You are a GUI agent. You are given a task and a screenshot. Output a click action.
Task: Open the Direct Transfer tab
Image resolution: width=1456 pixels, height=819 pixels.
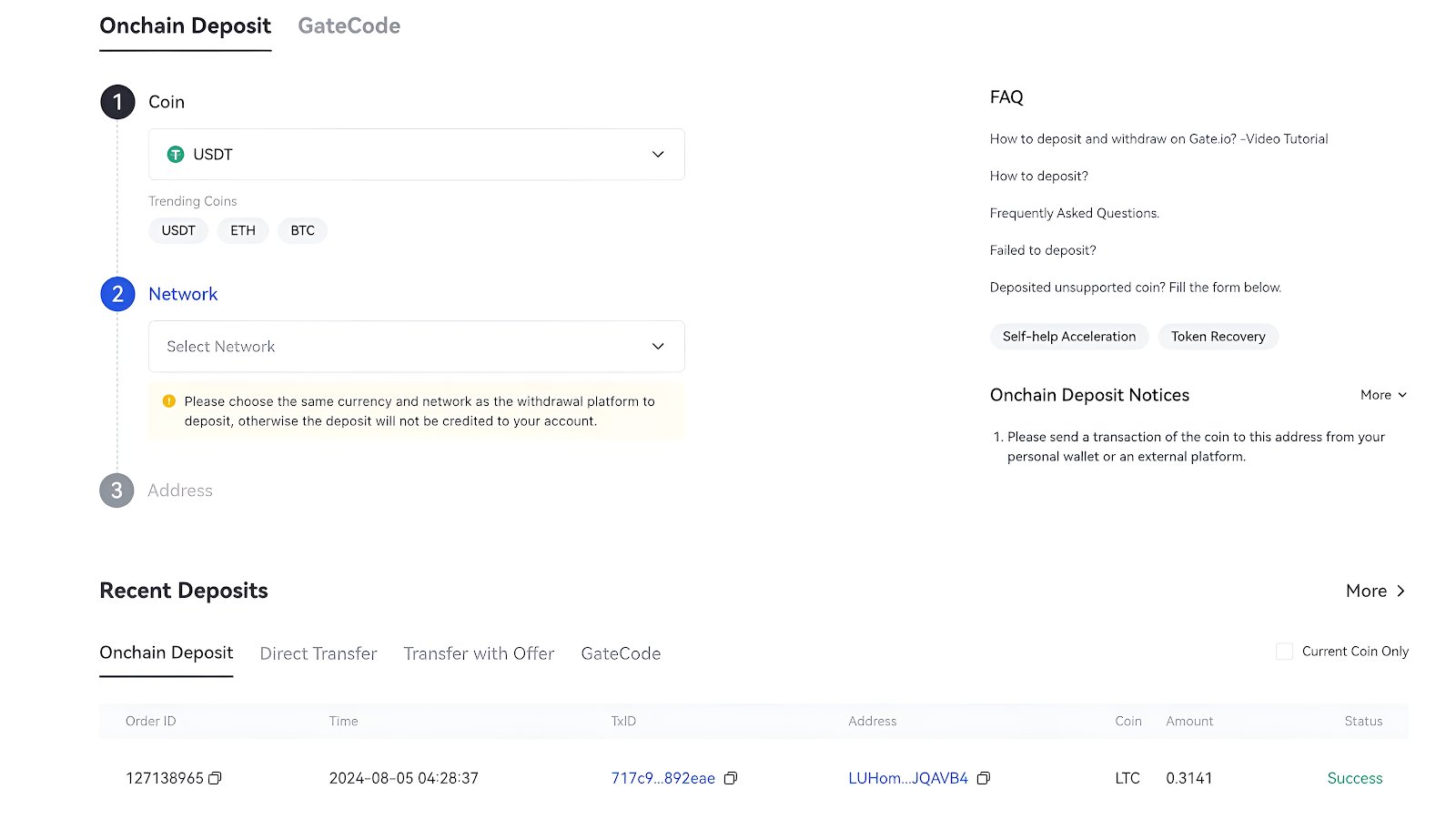click(318, 653)
